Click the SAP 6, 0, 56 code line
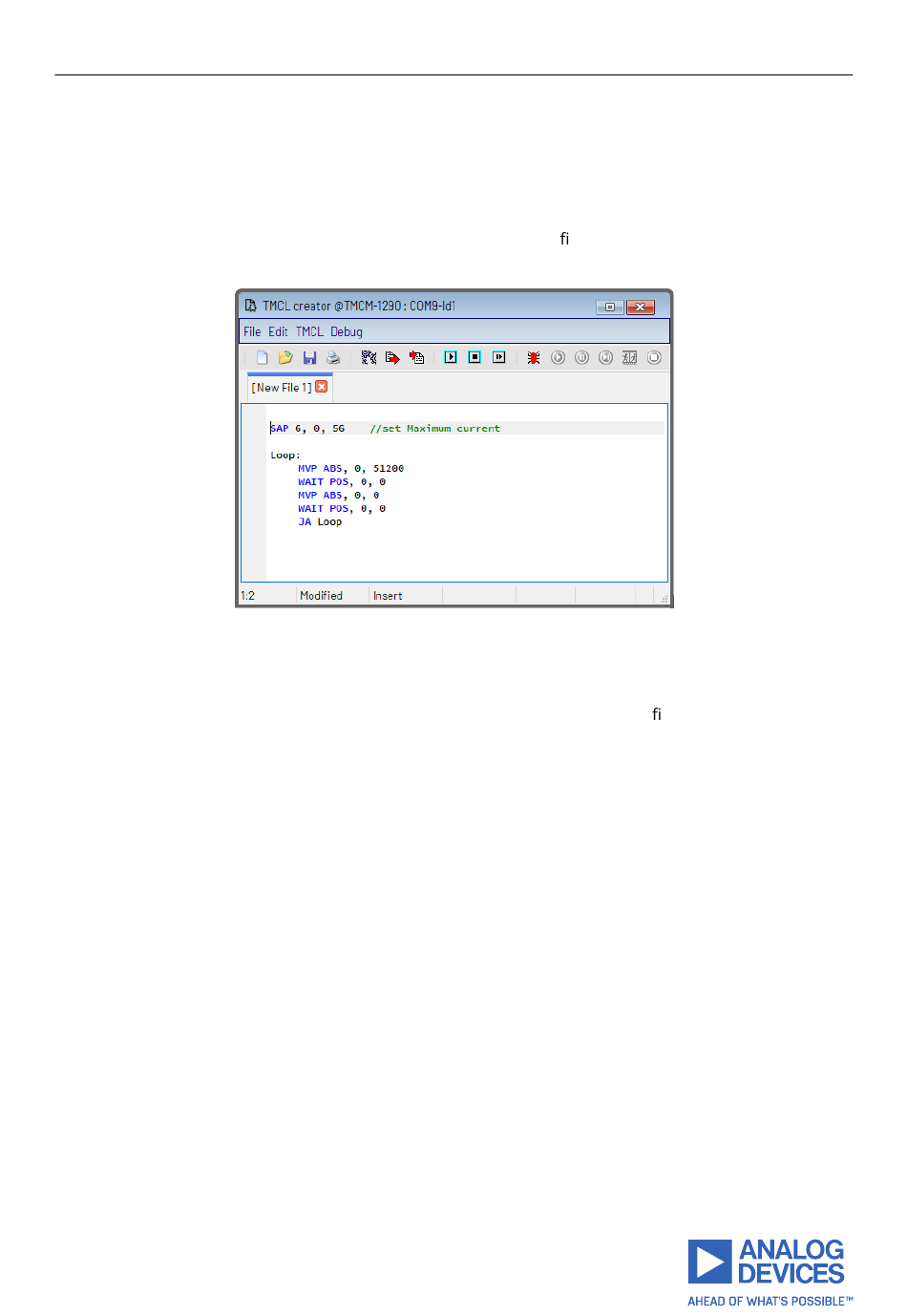The width and height of the screenshot is (907, 1316). [307, 428]
